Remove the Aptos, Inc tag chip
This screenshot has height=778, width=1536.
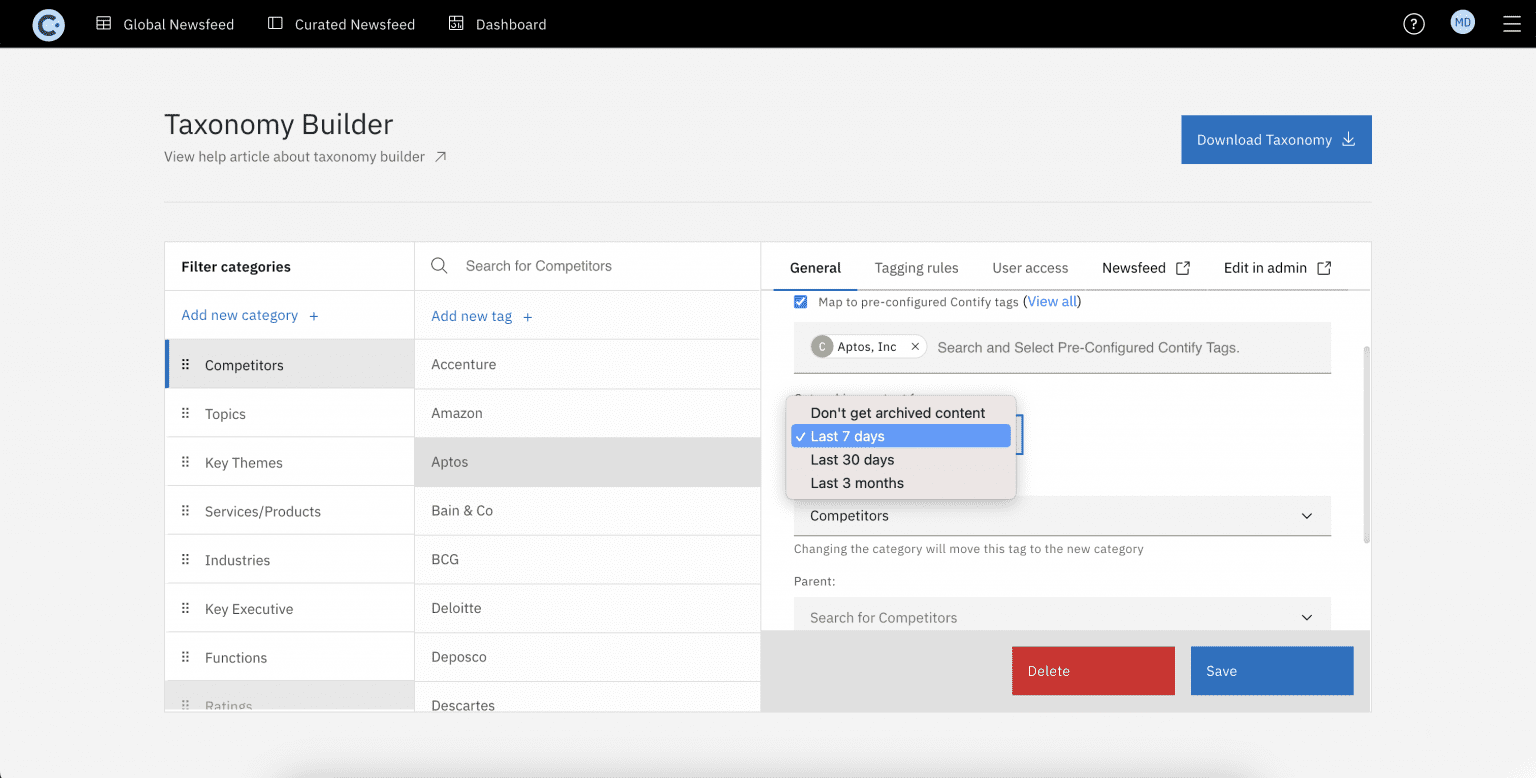click(x=914, y=347)
